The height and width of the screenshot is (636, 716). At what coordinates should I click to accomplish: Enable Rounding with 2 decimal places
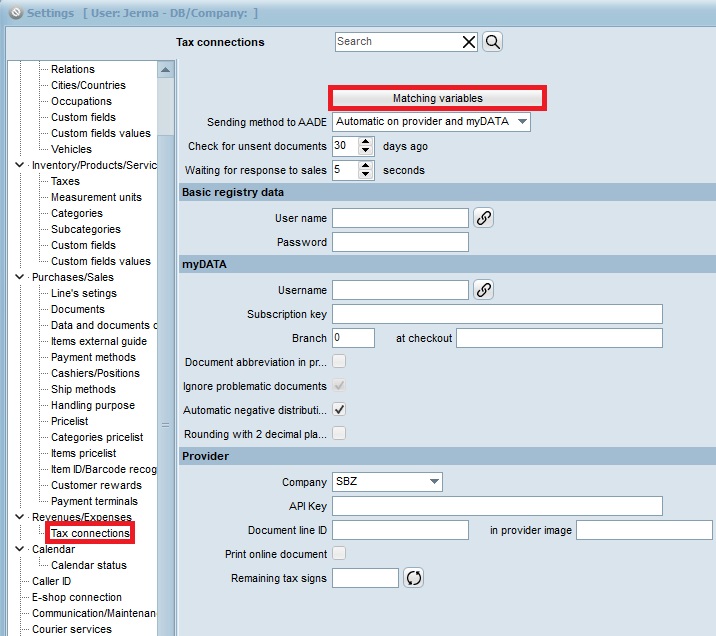(x=339, y=433)
